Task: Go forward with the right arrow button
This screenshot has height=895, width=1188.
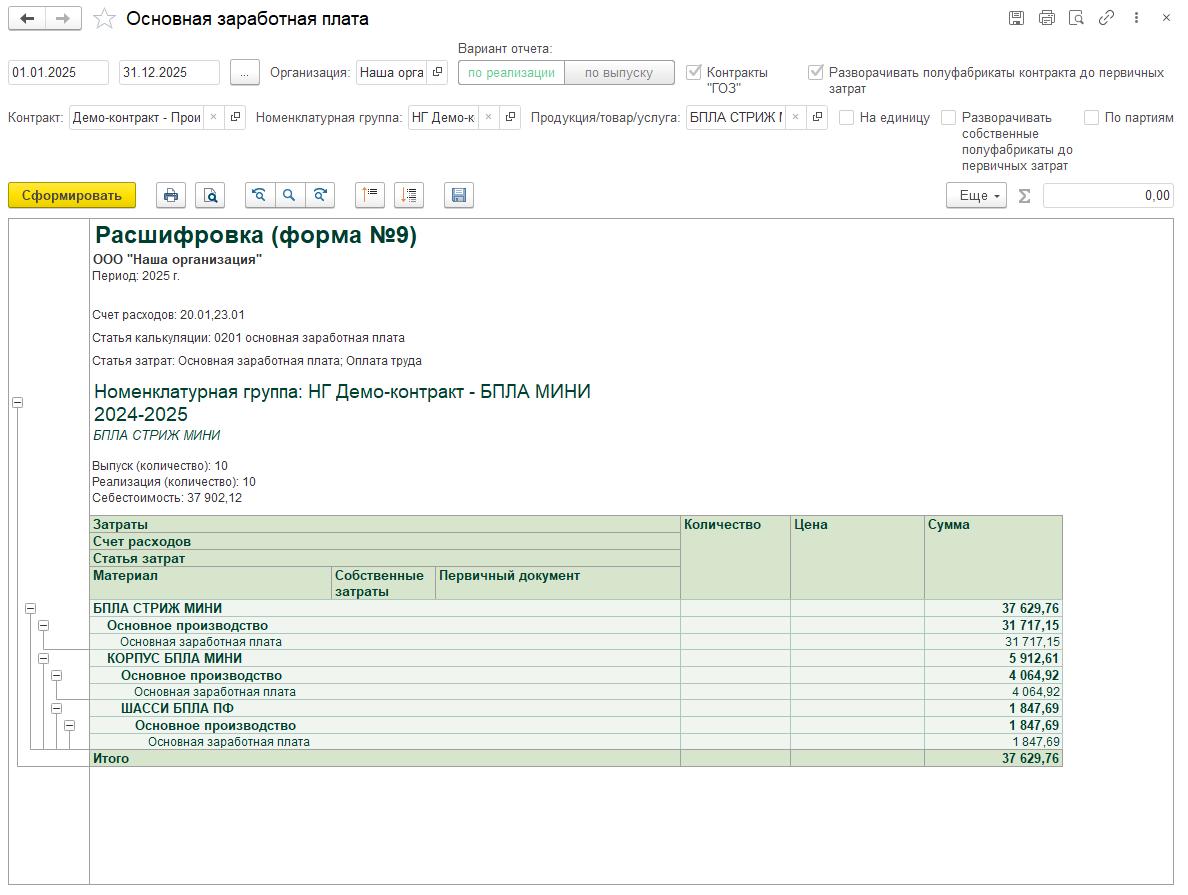Action: pos(64,18)
